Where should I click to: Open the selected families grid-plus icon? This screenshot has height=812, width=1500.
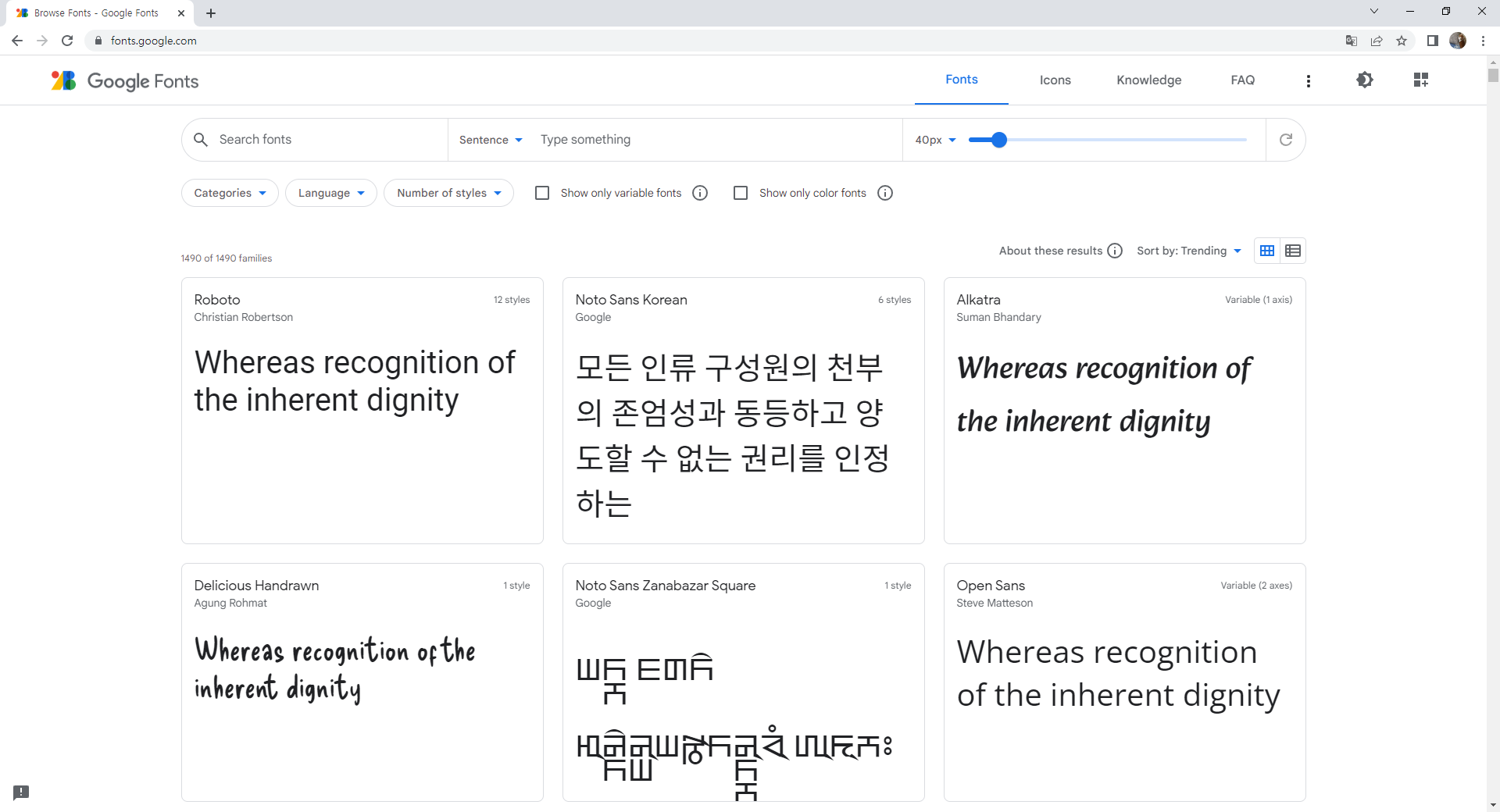coord(1421,80)
